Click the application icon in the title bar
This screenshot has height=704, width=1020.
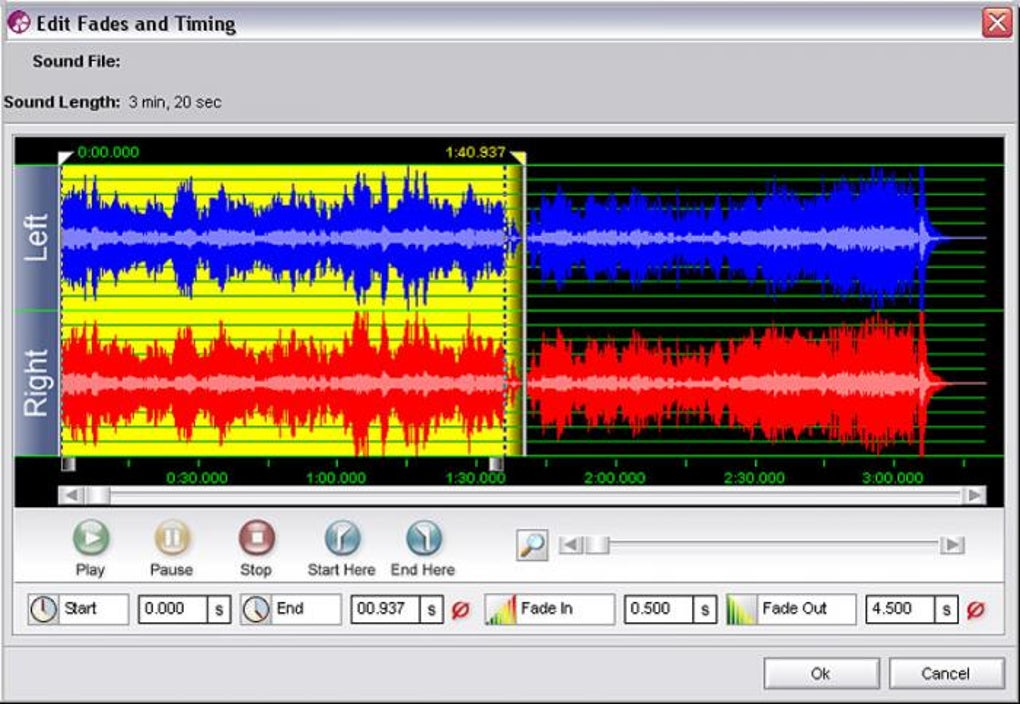18,23
